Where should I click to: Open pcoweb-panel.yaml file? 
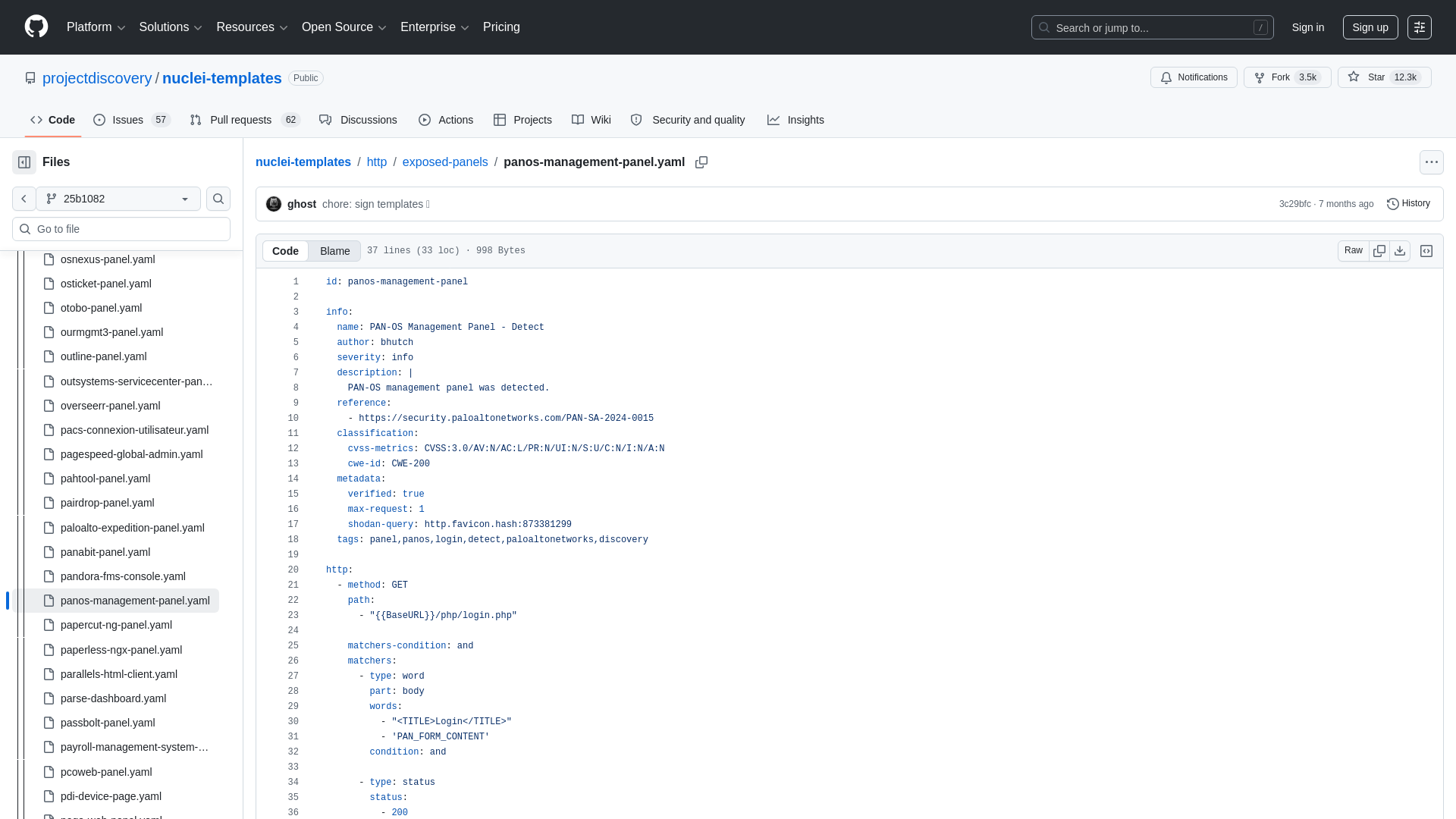point(106,772)
